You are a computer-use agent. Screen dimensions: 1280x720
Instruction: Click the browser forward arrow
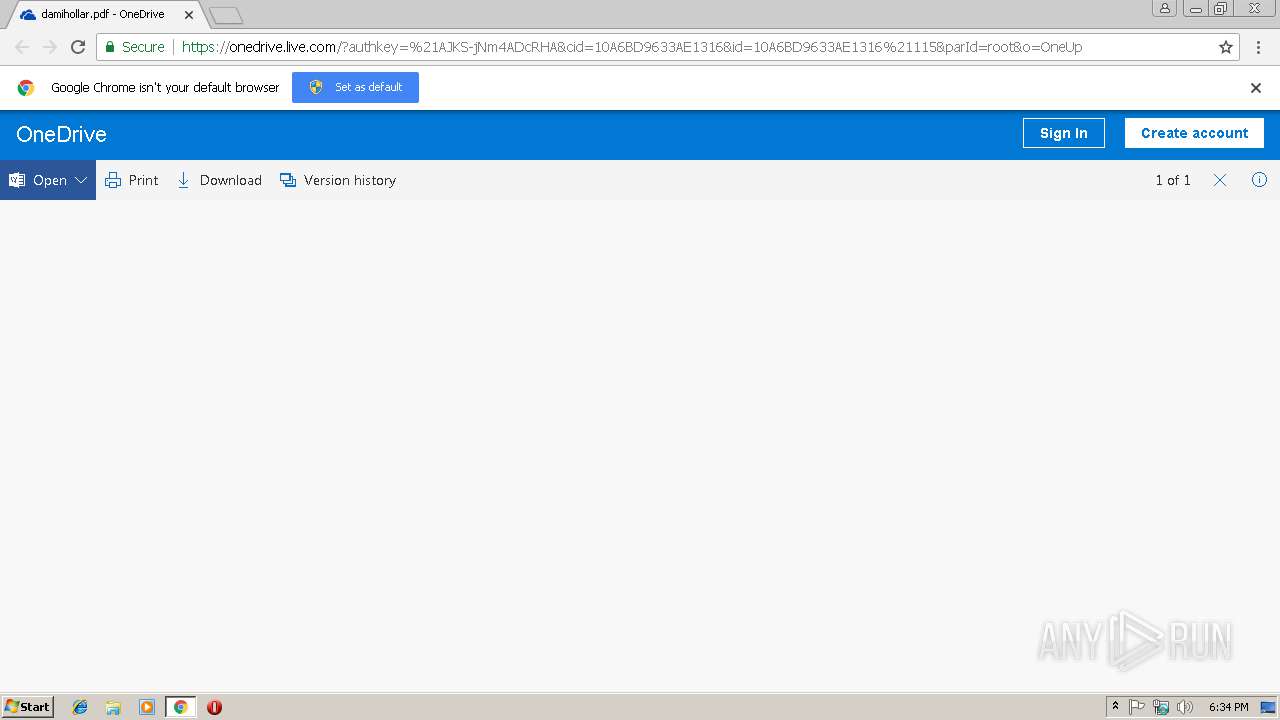(50, 47)
